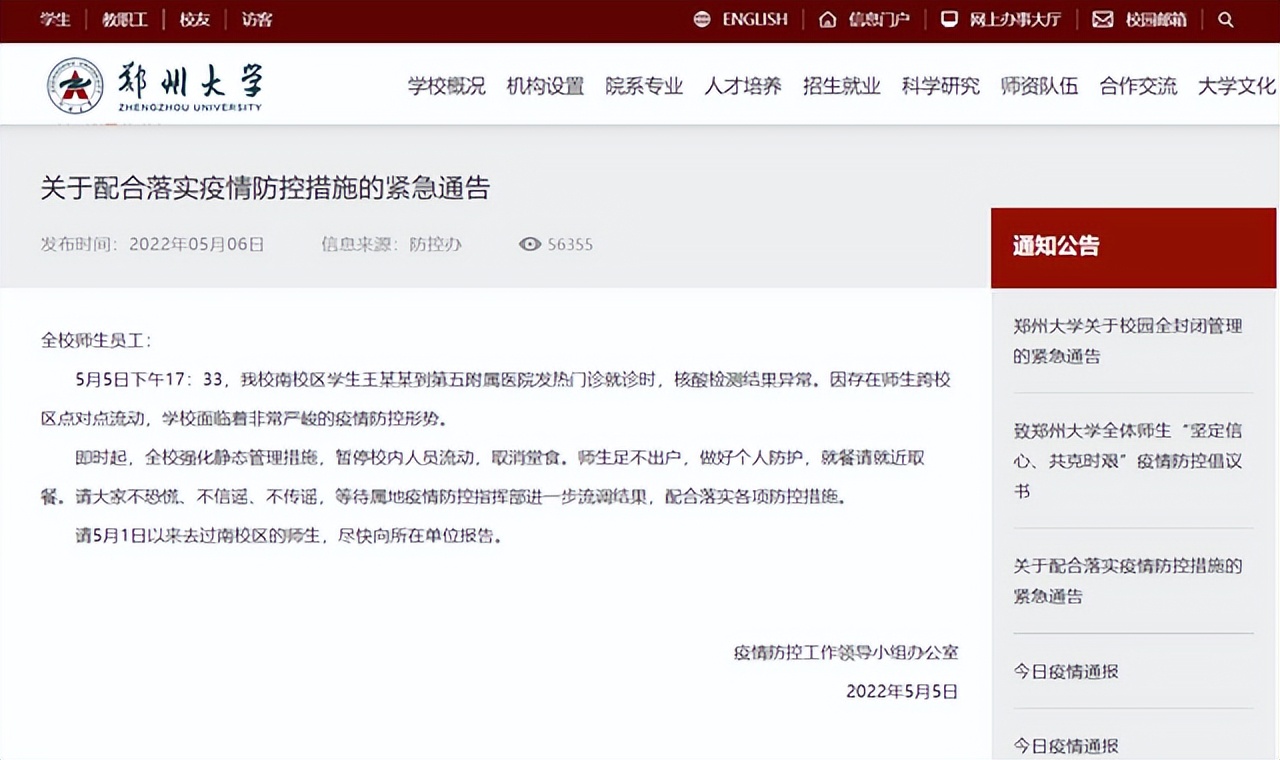Switch site language via ENGLISH
The width and height of the screenshot is (1280, 760).
pyautogui.click(x=755, y=19)
